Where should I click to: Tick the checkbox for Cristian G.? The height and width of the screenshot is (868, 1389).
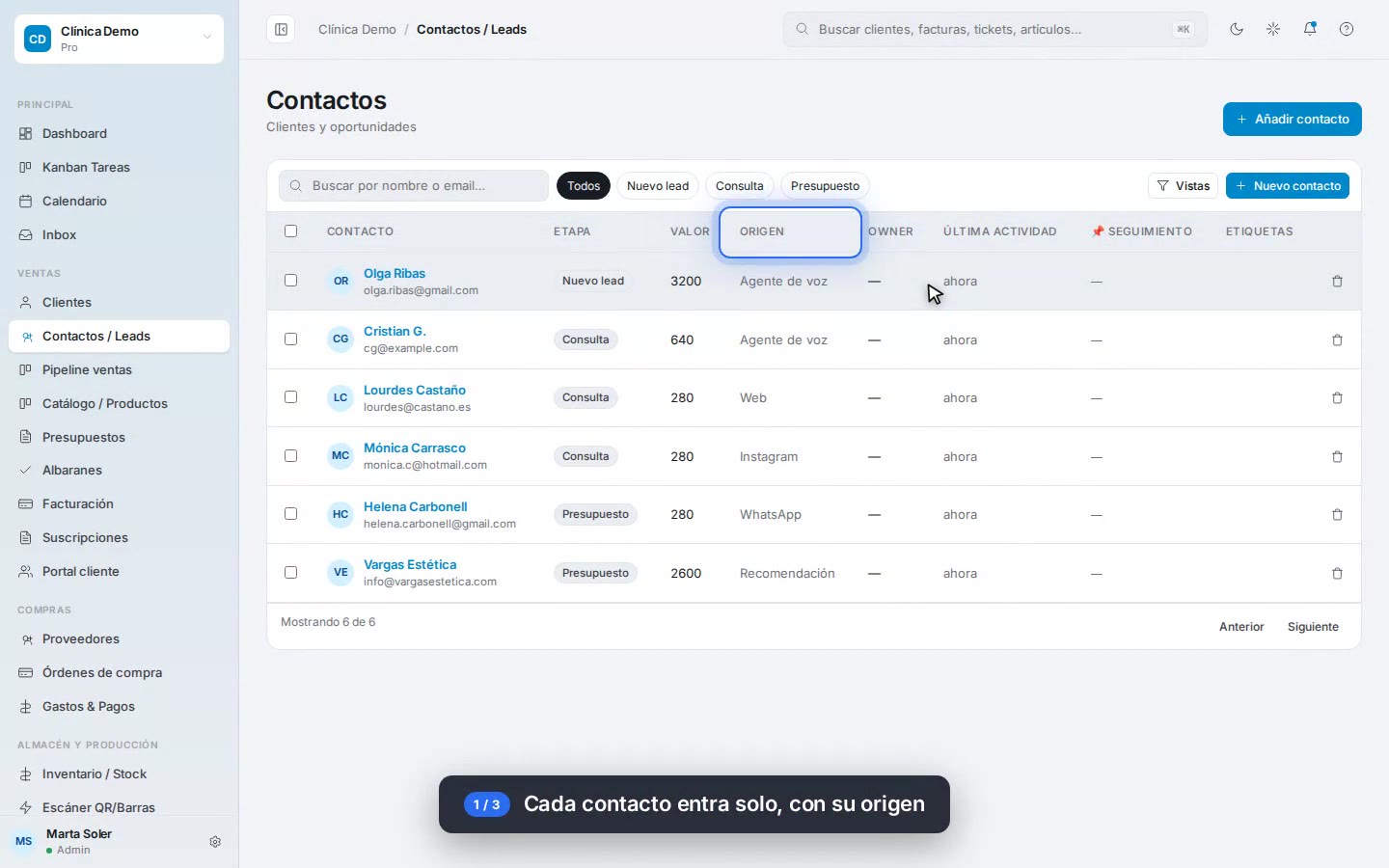[290, 339]
